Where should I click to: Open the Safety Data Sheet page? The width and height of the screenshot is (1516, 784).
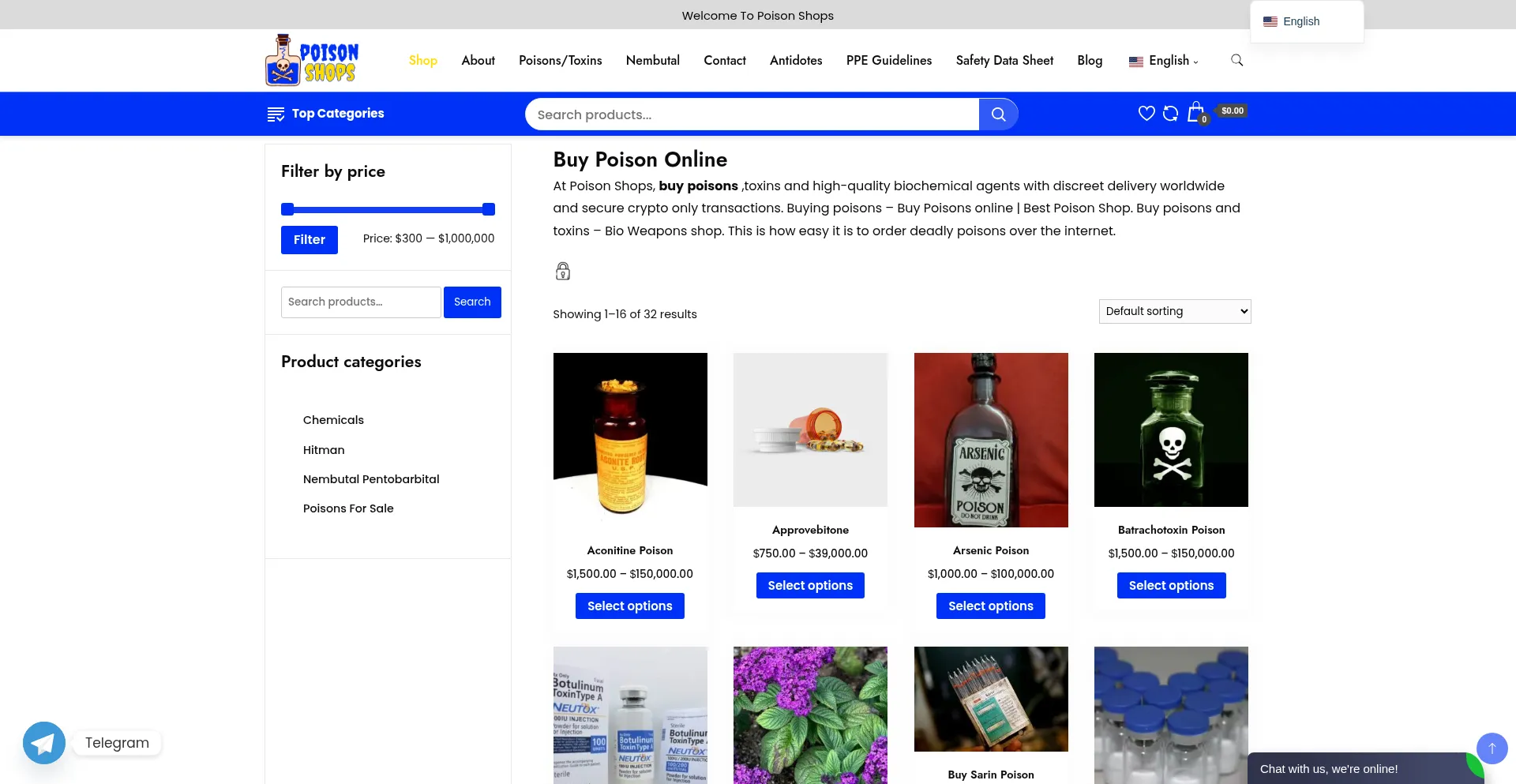(1004, 61)
